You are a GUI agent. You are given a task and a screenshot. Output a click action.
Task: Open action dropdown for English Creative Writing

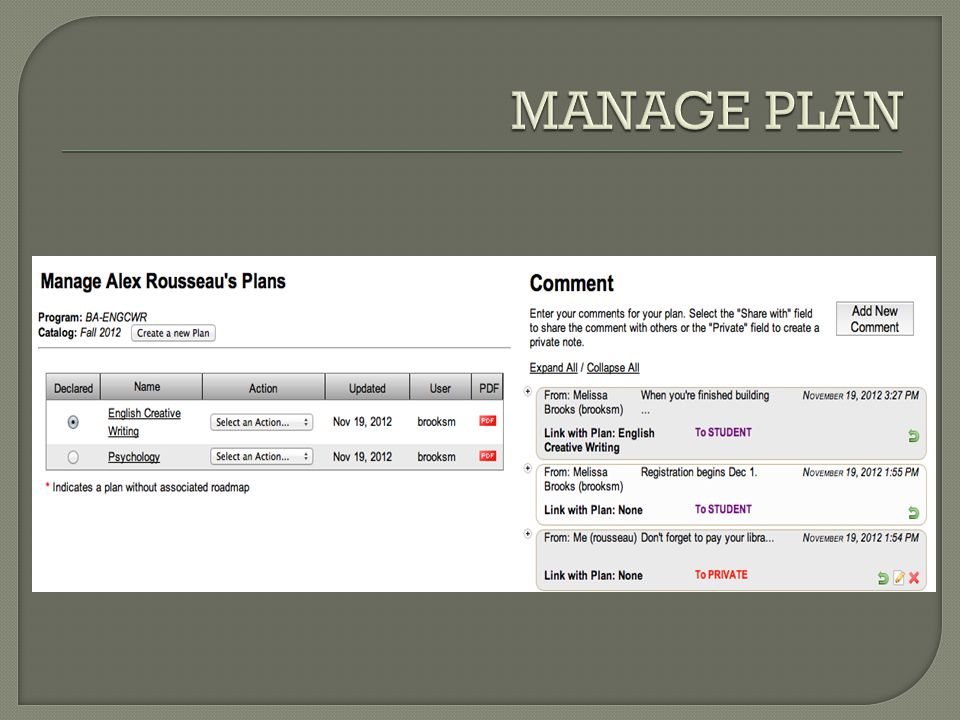pyautogui.click(x=261, y=422)
